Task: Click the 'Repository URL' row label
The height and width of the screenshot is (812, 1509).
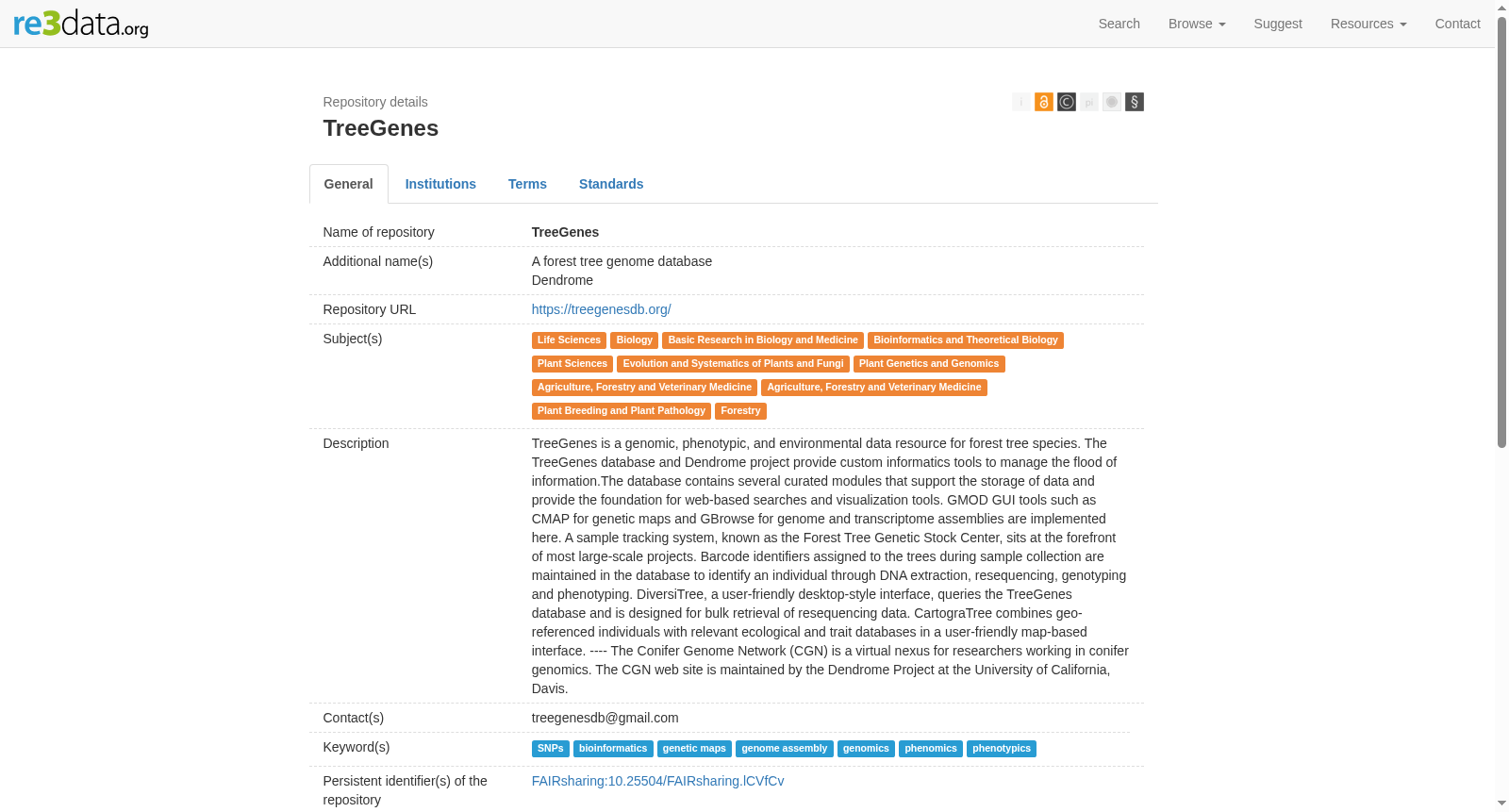Action: coord(370,309)
